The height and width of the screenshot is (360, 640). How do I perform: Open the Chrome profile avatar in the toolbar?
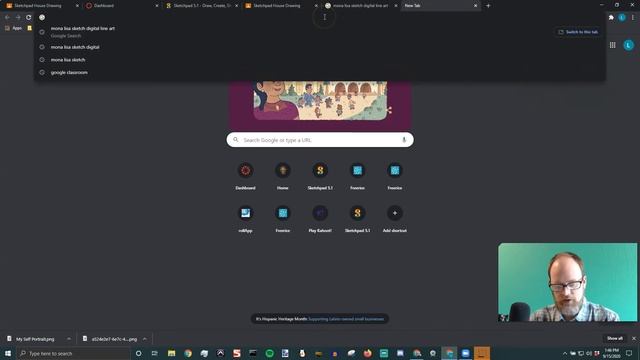tap(622, 18)
